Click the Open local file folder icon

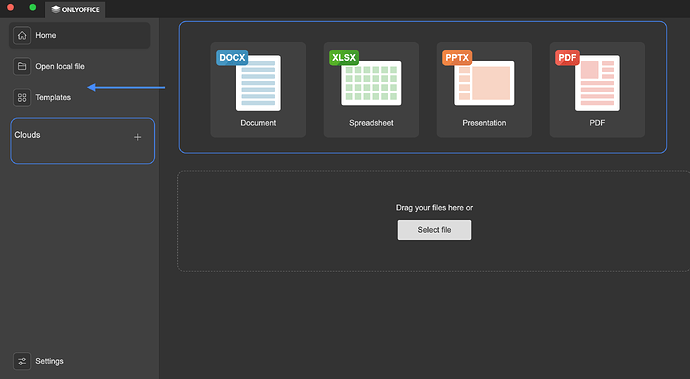click(22, 66)
